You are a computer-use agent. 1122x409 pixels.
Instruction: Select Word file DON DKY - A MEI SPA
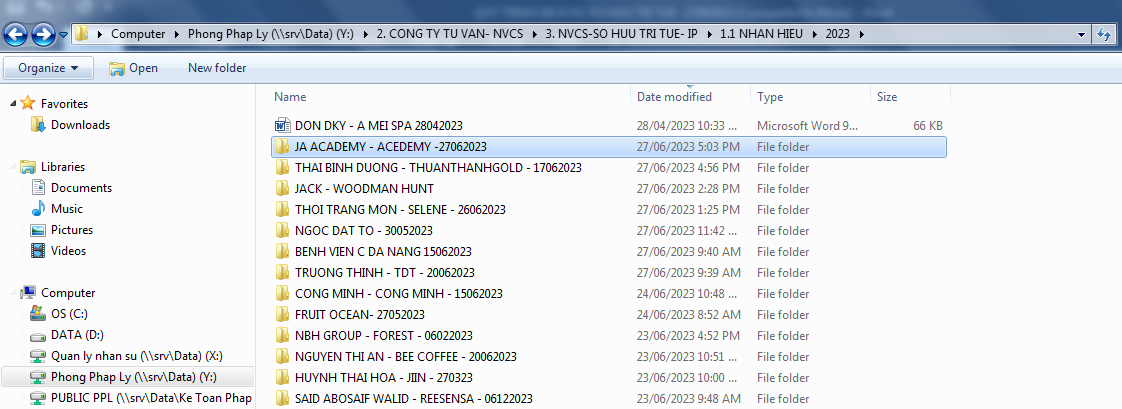click(x=379, y=126)
